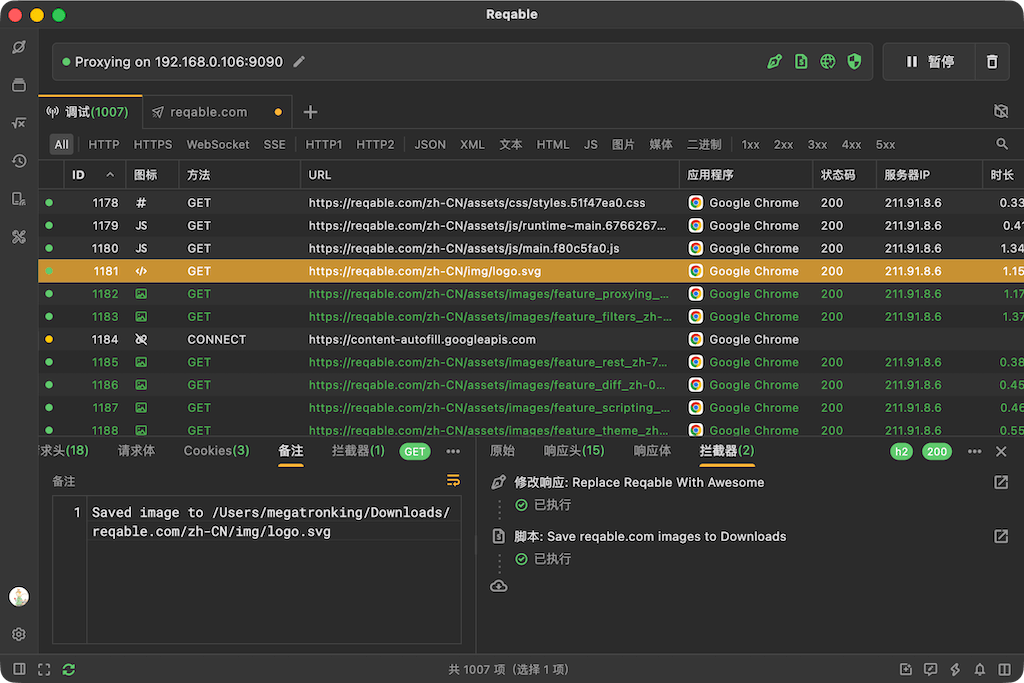The width and height of the screenshot is (1024, 683).
Task: Toggle the green shield SSL icon
Action: point(854,62)
